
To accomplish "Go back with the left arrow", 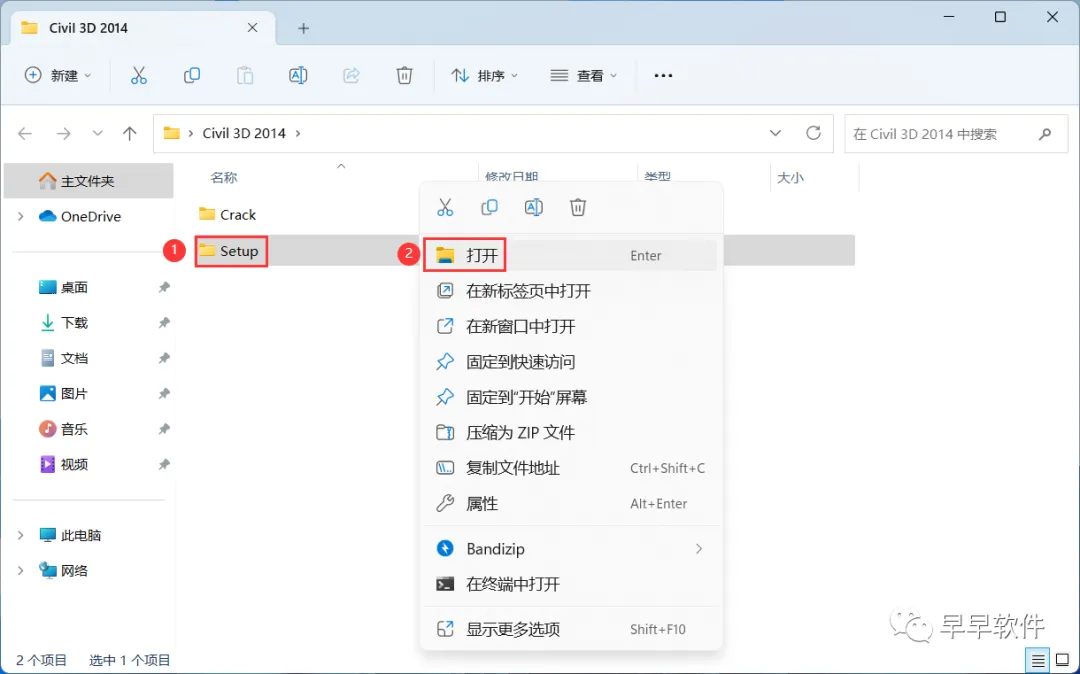I will pyautogui.click(x=25, y=134).
